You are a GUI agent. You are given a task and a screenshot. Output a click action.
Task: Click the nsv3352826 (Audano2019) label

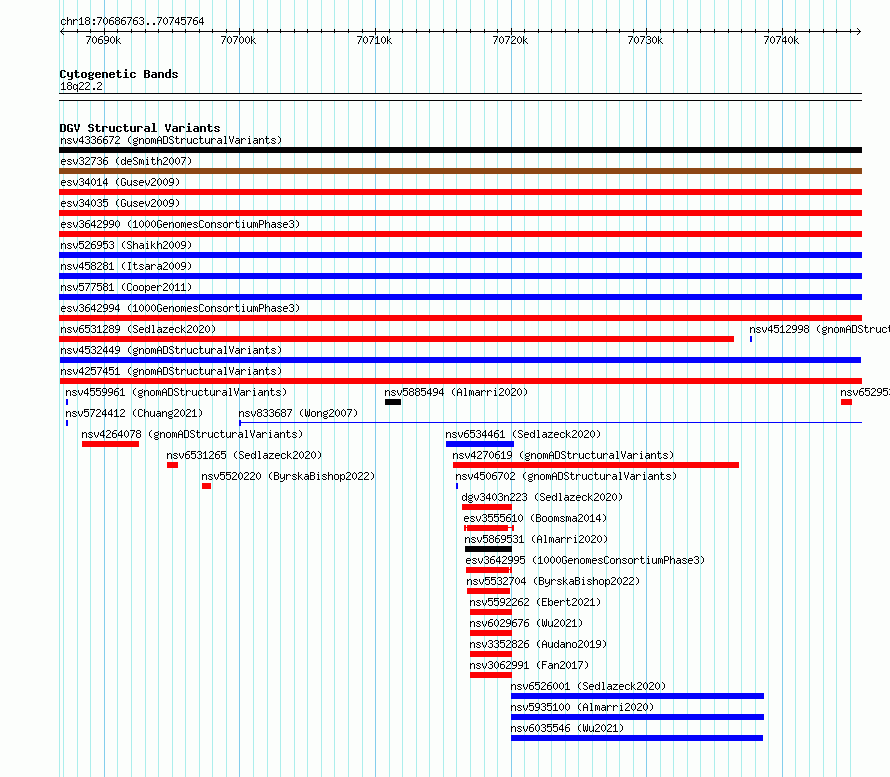(x=538, y=644)
